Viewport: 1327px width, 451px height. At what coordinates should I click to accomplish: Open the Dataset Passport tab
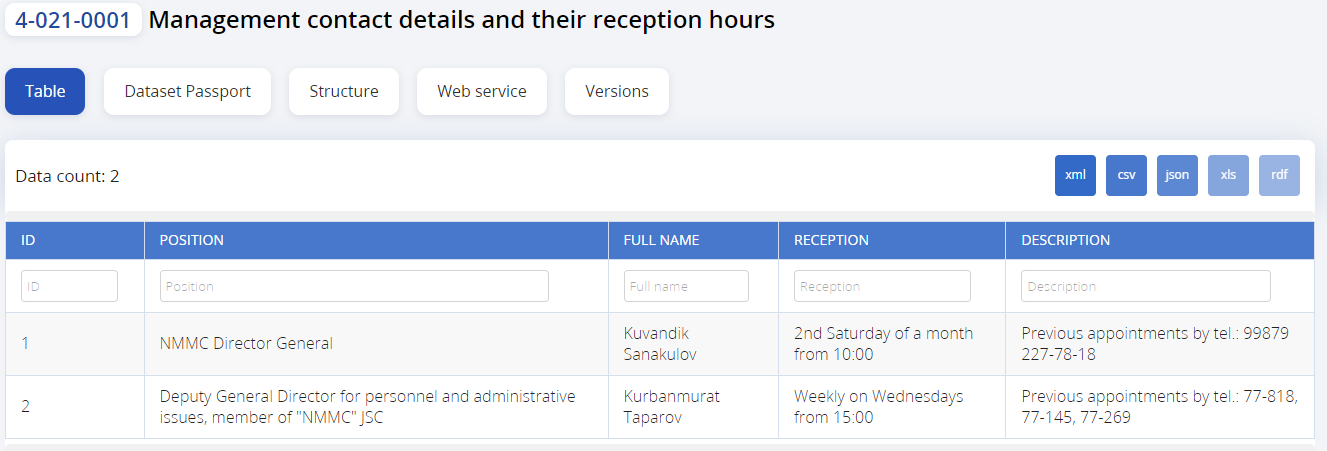click(x=187, y=91)
